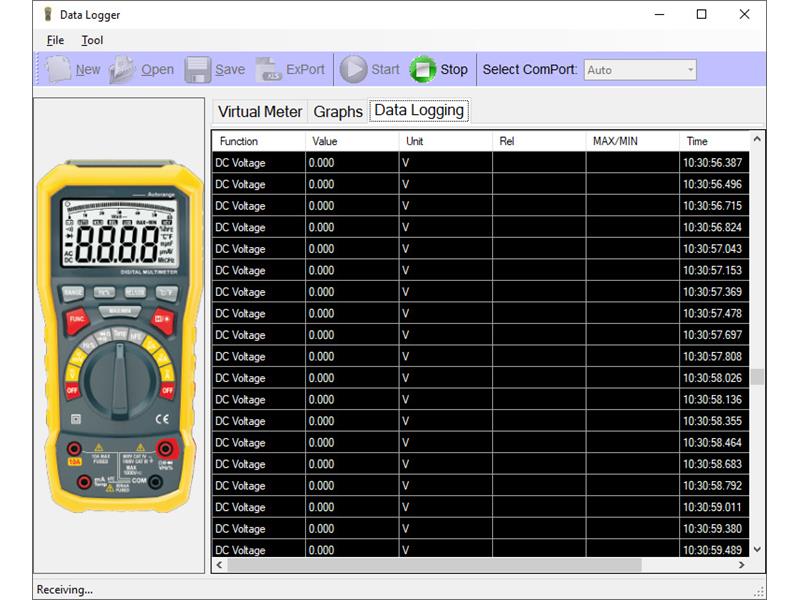Select the row timed 10:30:57.697
Screen dimensions: 800x600
pyautogui.click(x=481, y=335)
